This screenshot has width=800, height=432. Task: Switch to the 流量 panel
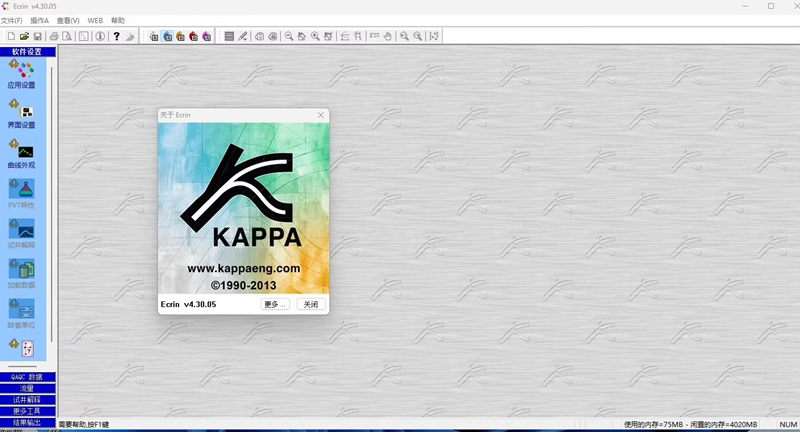click(x=28, y=389)
